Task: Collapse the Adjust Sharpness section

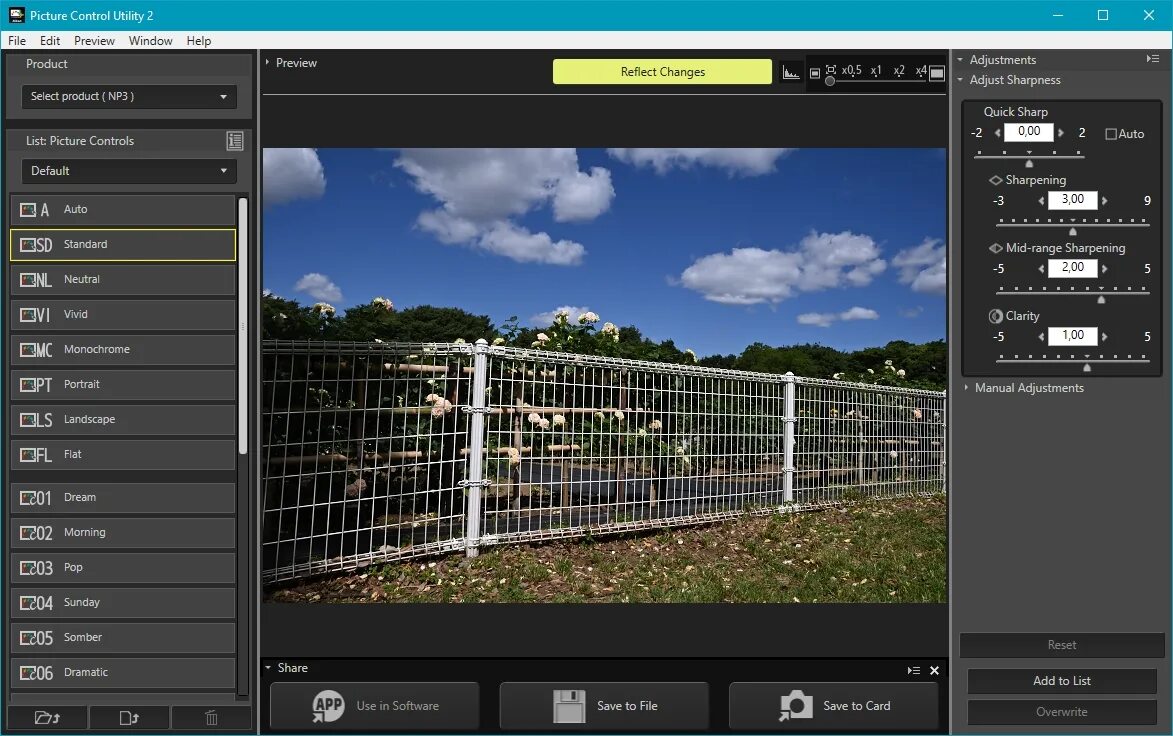Action: pyautogui.click(x=960, y=80)
